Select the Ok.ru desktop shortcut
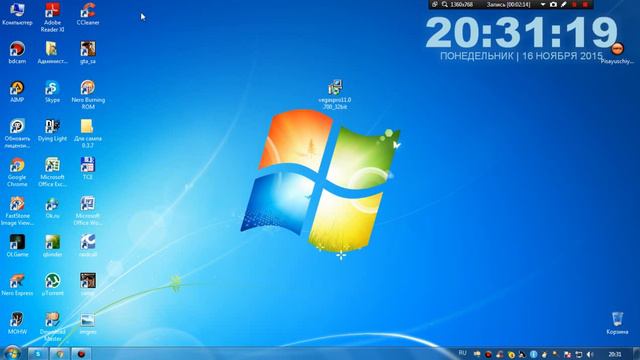640x360 pixels. click(52, 207)
